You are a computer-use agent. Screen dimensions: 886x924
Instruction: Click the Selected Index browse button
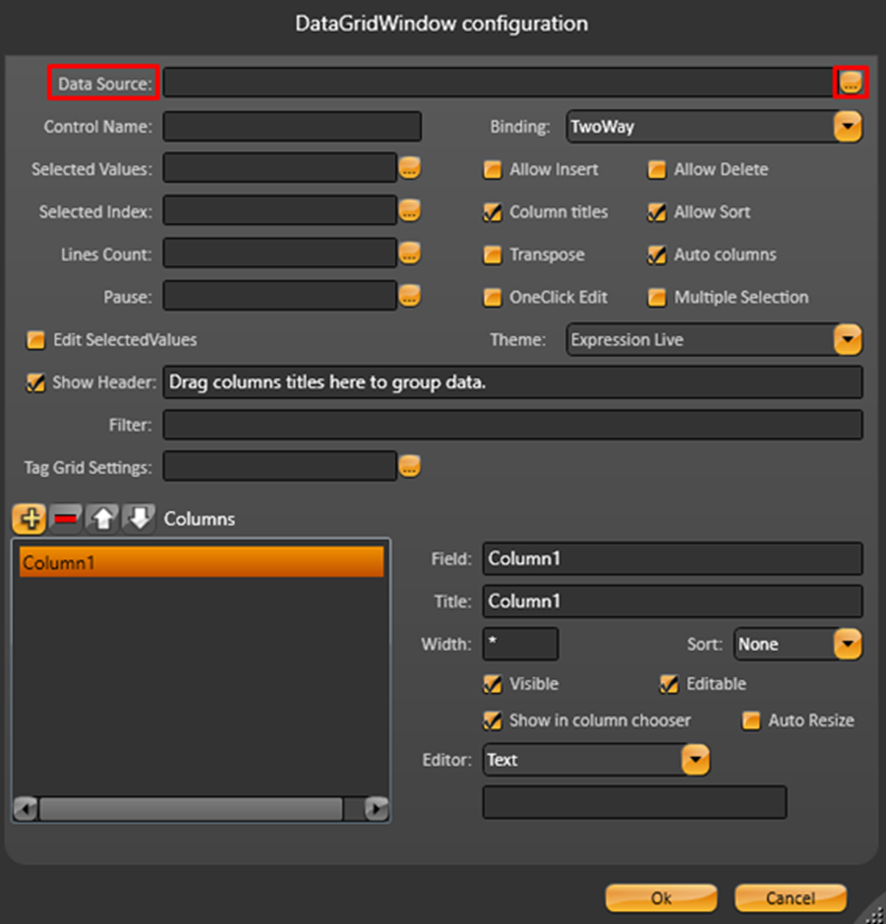coord(410,211)
